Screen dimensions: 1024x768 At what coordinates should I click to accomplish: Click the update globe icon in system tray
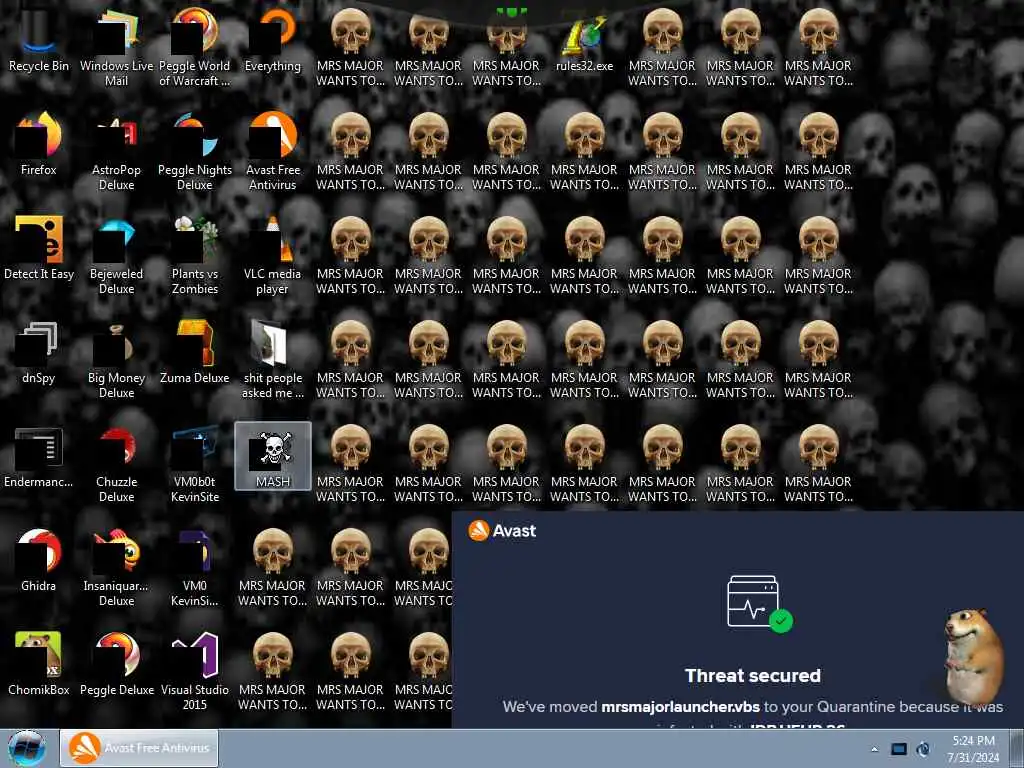coord(923,749)
